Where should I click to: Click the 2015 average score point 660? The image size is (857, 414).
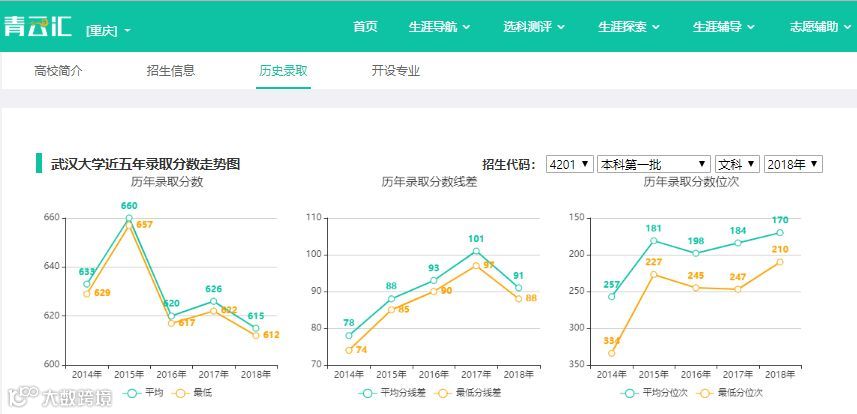tap(129, 218)
